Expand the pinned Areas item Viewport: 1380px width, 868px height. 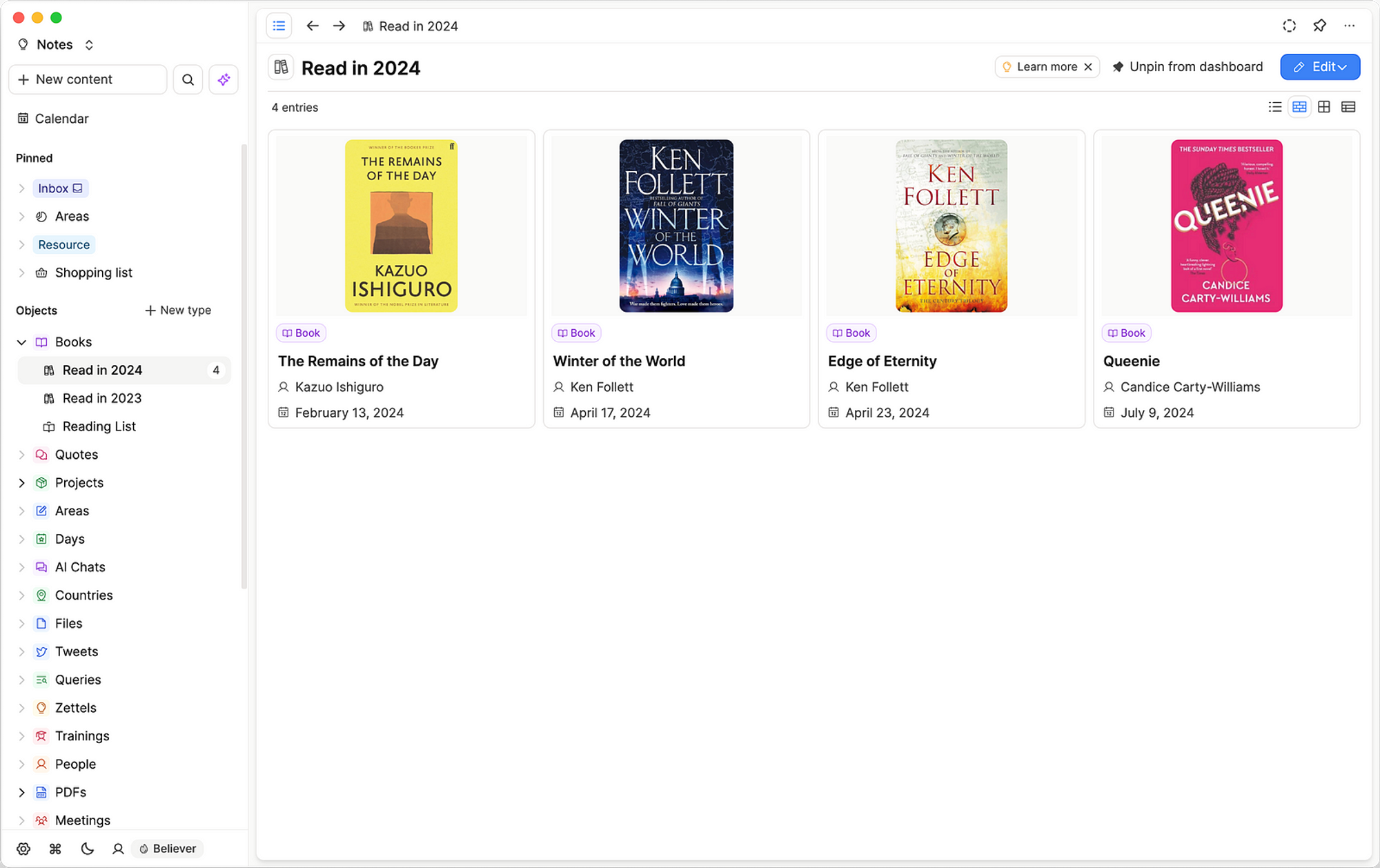click(21, 217)
